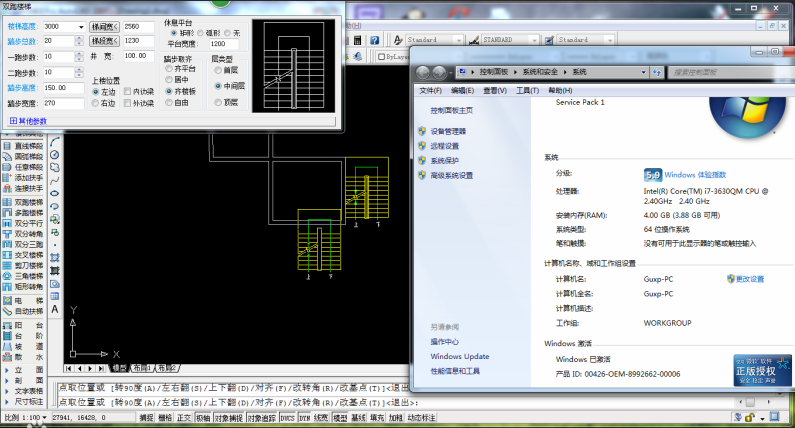Click the 梯间宽< button
This screenshot has width=795, height=428.
[104, 26]
